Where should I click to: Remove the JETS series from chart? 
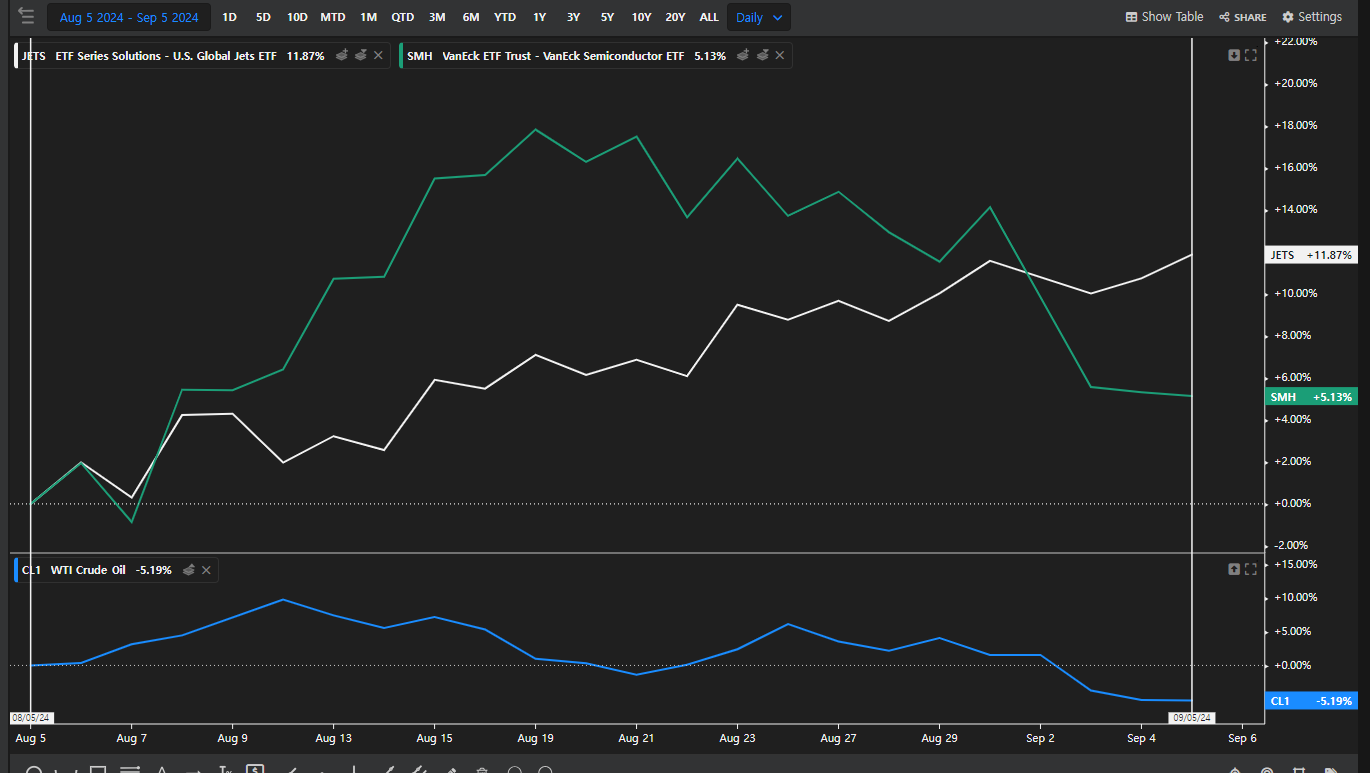[378, 56]
